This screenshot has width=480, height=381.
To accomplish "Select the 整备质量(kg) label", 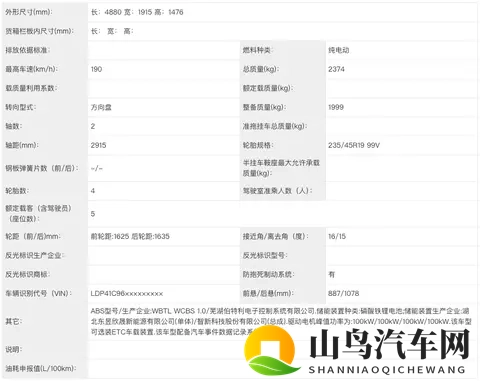I will pos(264,107).
